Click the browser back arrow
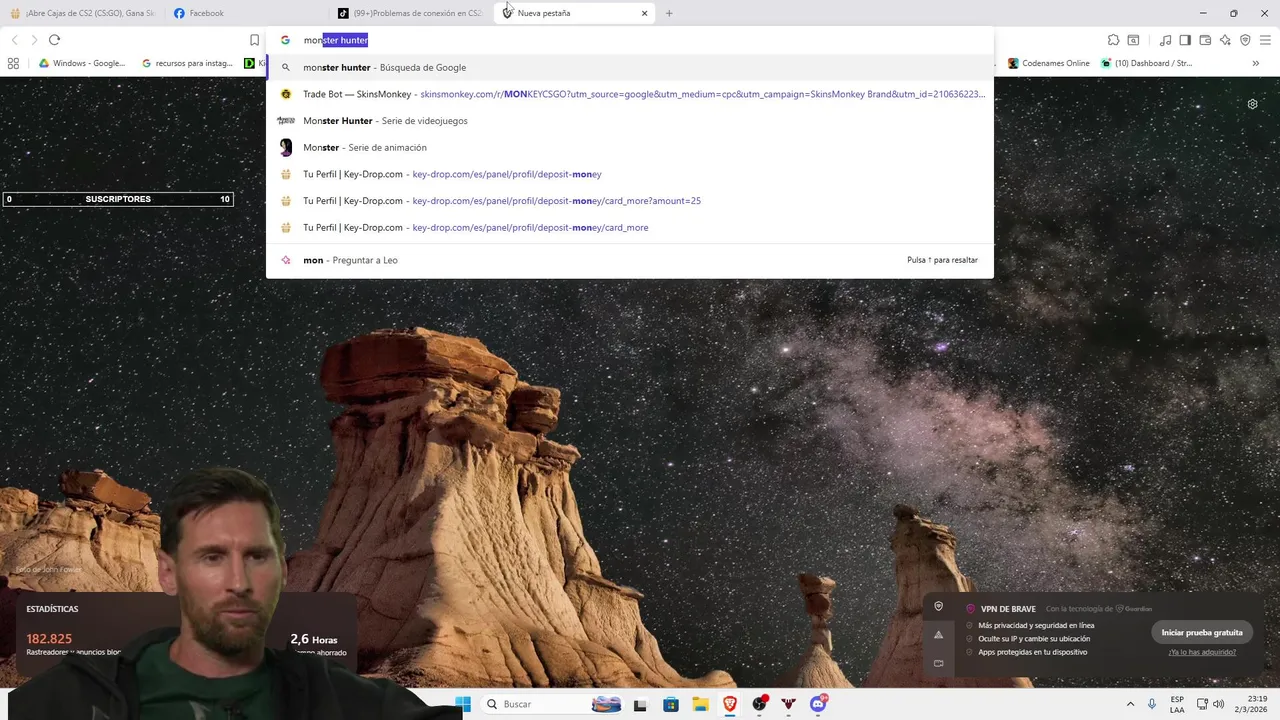This screenshot has height=720, width=1280. coord(14,40)
